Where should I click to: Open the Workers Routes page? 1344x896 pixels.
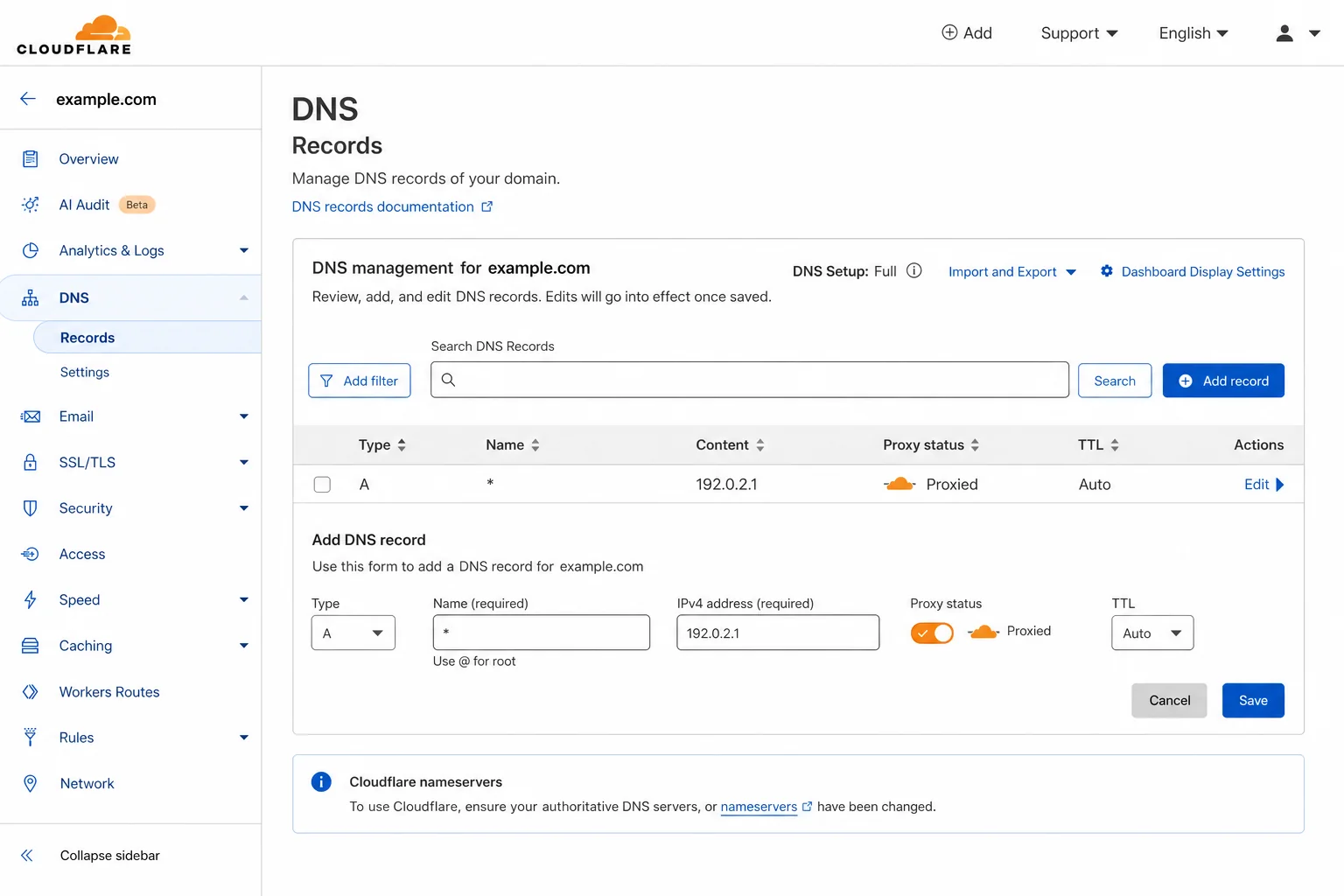pyautogui.click(x=109, y=692)
